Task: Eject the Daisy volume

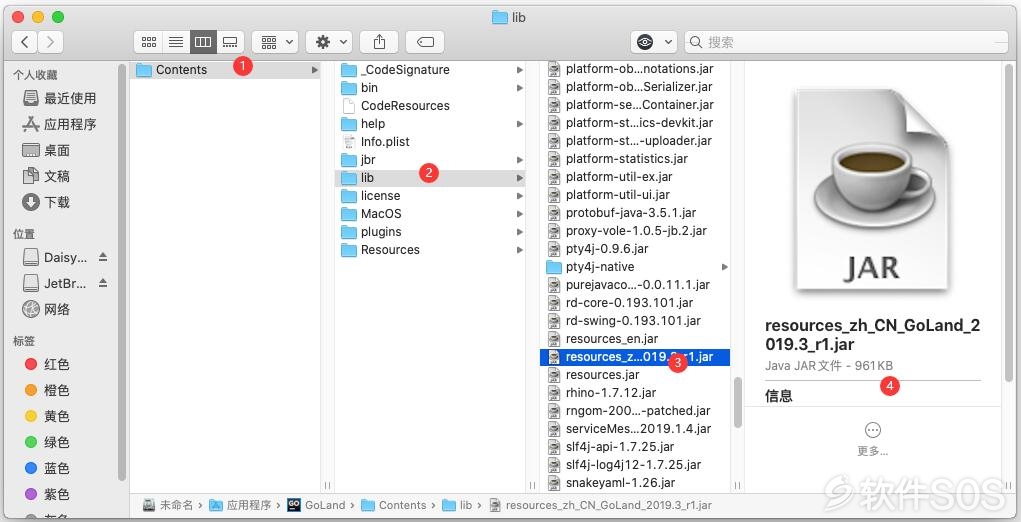Action: (103, 257)
